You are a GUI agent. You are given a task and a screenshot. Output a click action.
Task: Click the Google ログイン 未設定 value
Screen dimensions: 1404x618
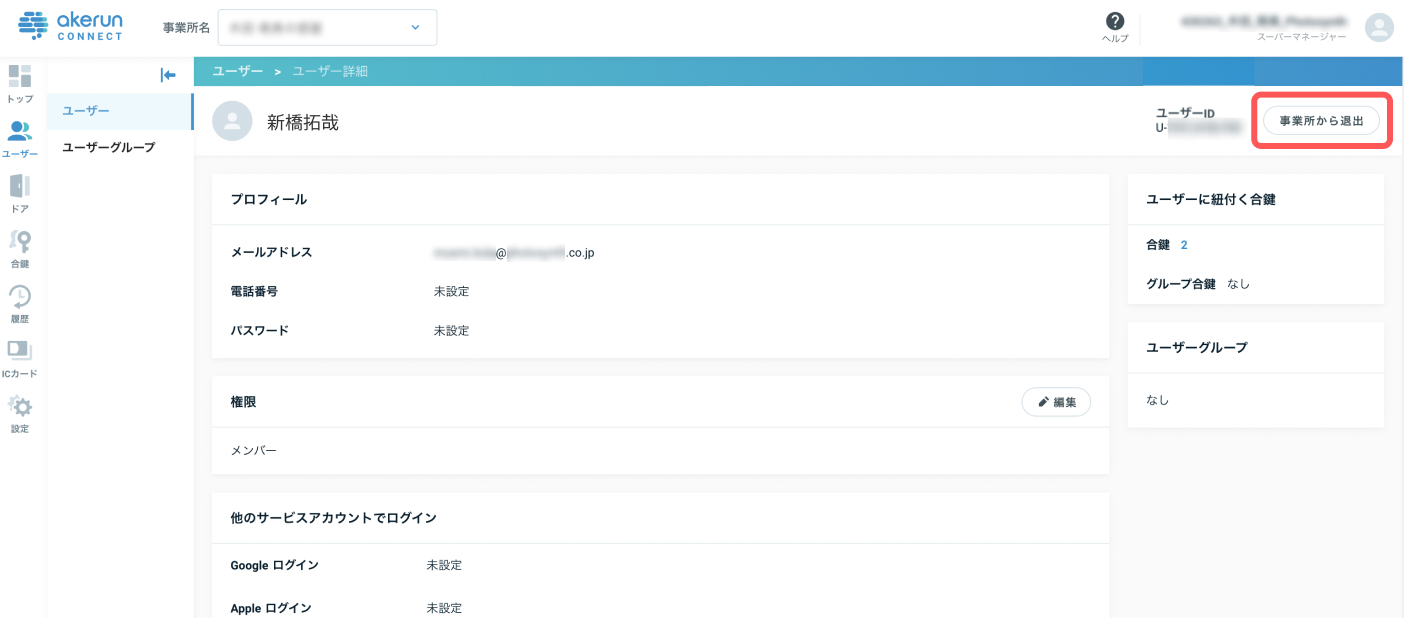444,565
